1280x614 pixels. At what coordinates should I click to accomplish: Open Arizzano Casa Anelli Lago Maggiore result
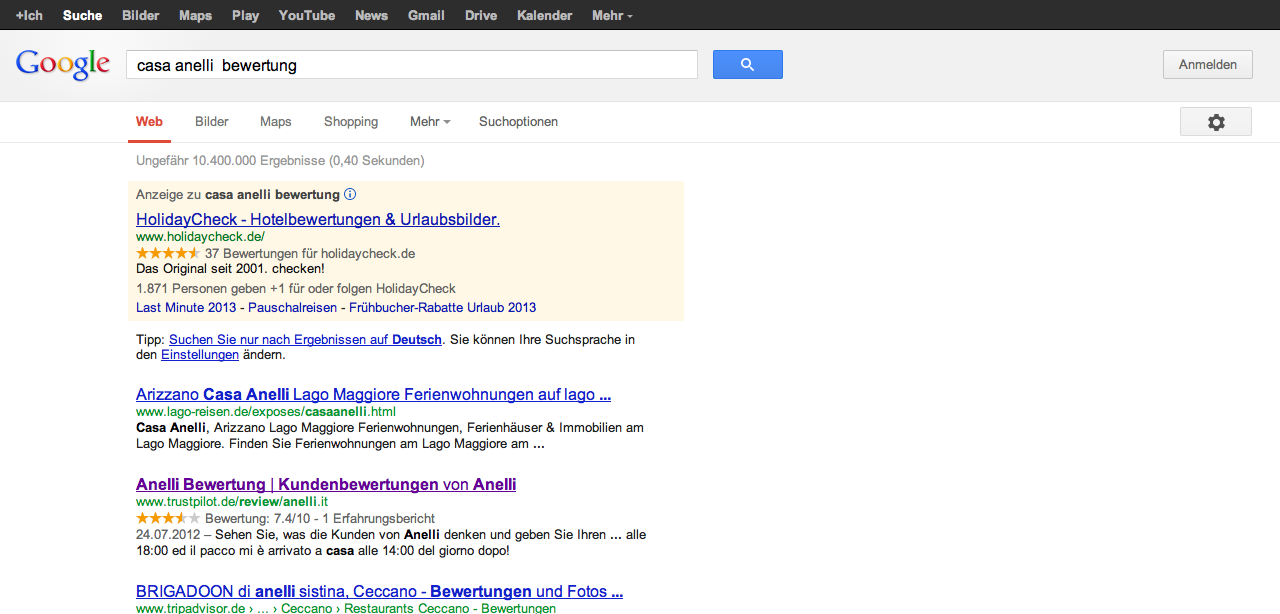[373, 395]
